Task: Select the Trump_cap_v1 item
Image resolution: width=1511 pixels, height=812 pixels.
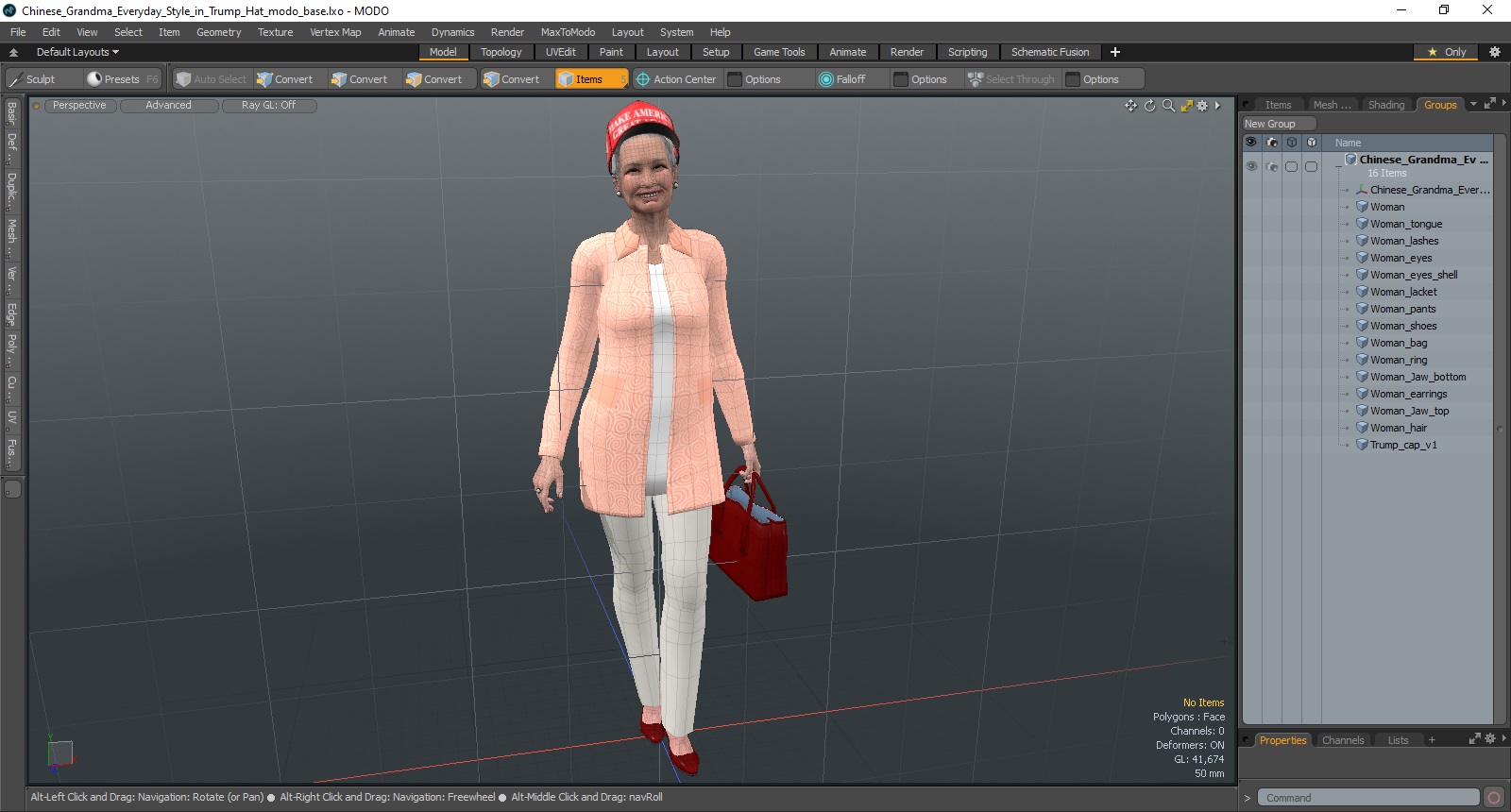Action: tap(1403, 445)
